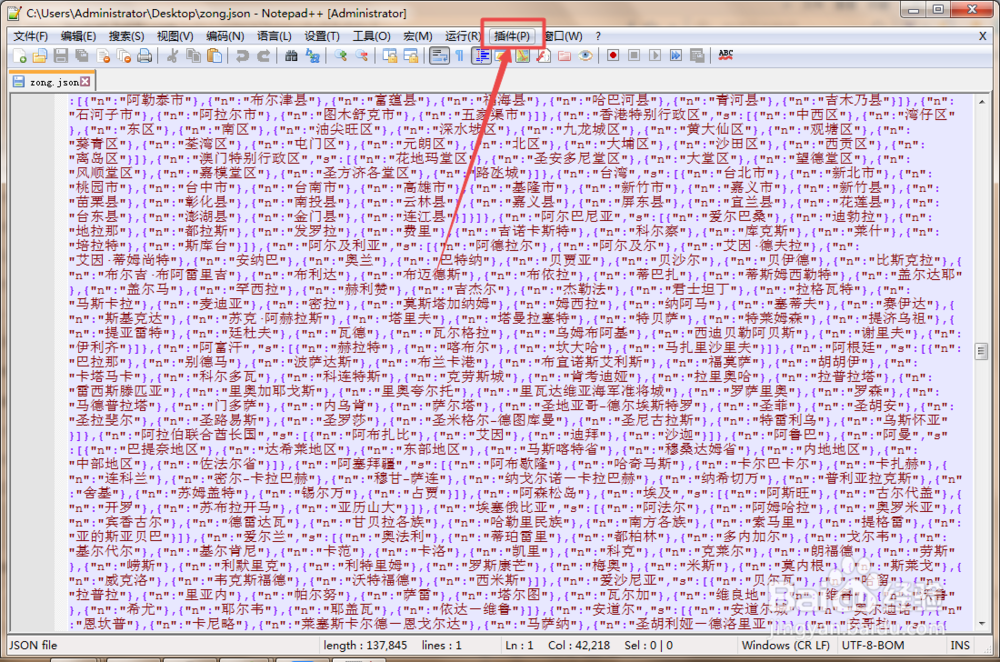Screen dimensions: 1000x662
Task: Toggle INS insert mode indicator
Action: pos(960,645)
